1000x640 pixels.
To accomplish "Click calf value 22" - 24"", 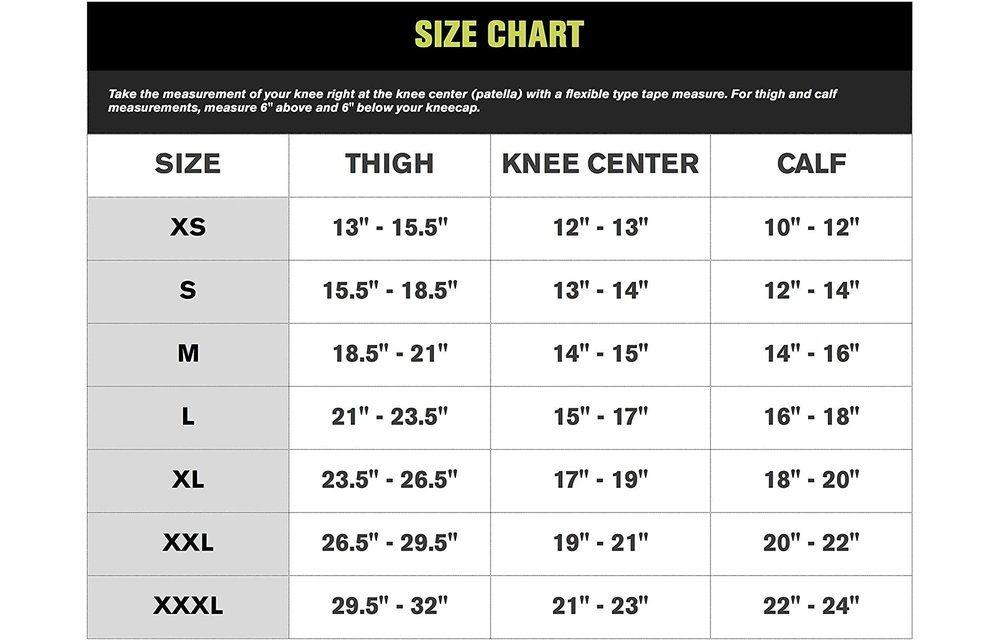I will [x=811, y=606].
